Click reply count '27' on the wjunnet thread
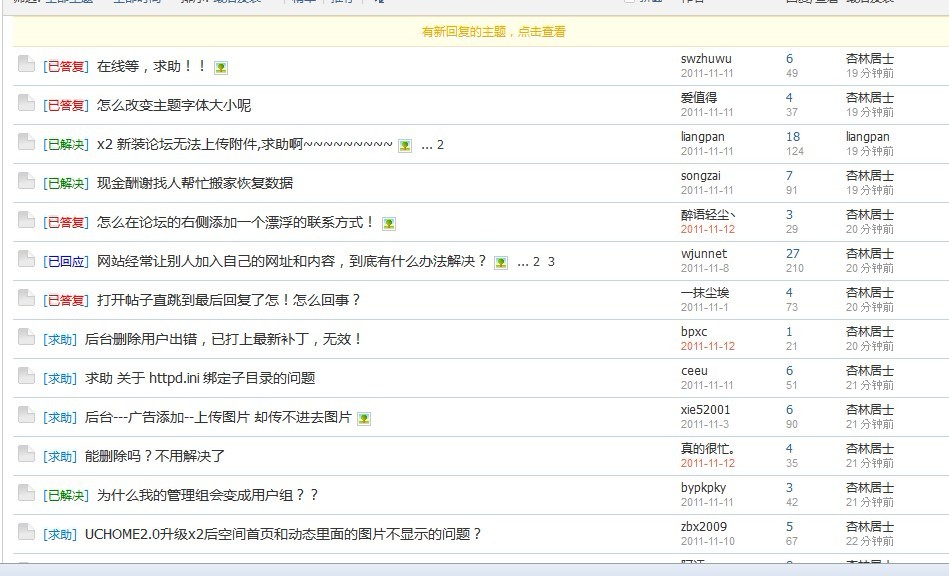Viewport: 949px width, 576px height. pos(793,254)
